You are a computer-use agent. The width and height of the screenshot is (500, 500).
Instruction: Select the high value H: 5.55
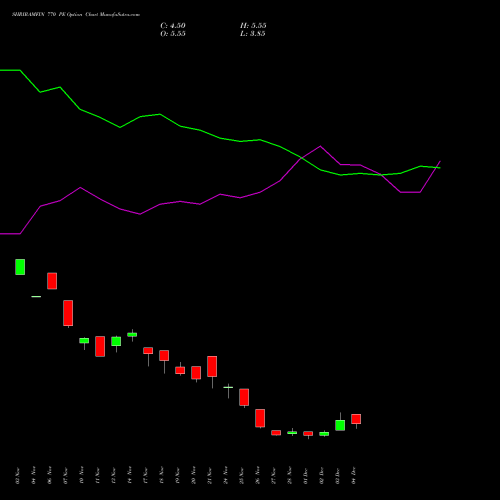tap(253, 26)
